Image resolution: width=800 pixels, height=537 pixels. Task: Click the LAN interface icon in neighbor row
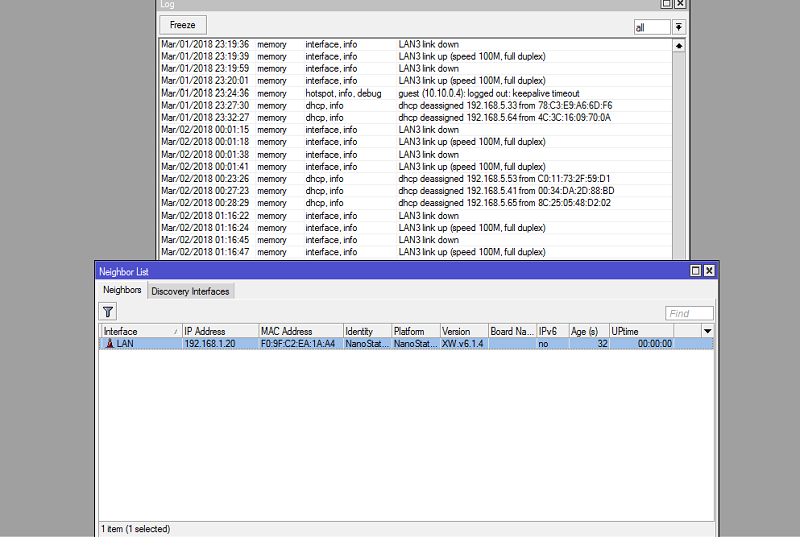109,343
